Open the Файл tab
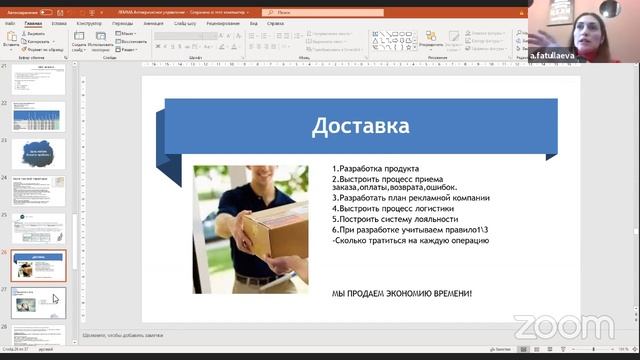The width and height of the screenshot is (640, 360). coord(10,24)
